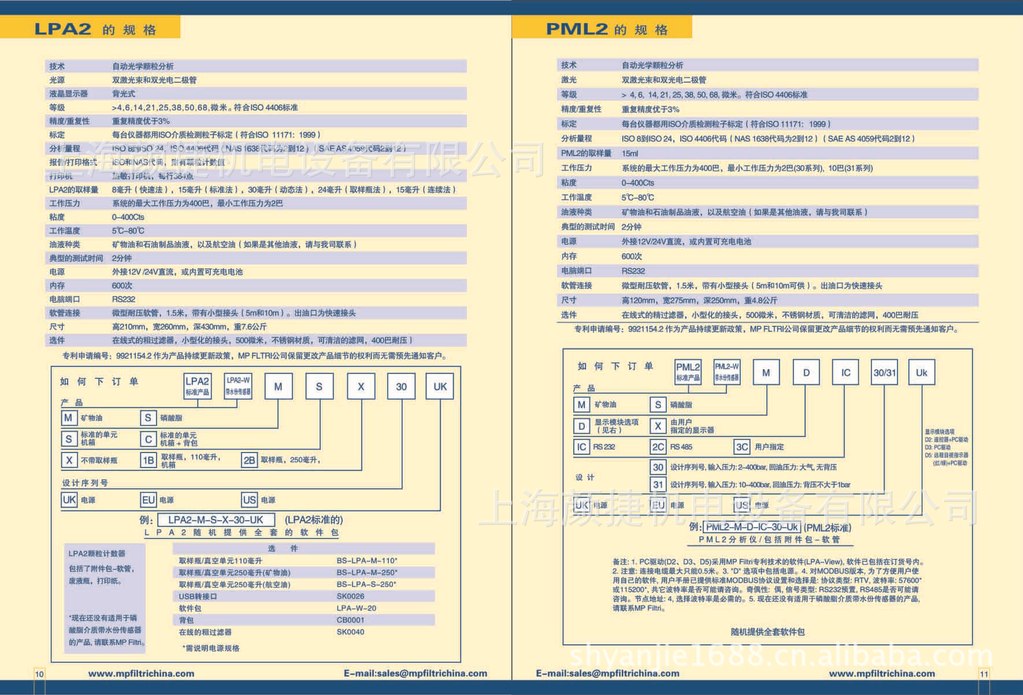
Task: Click the LPA2颗粒计数器 side note box
Action: pyautogui.click(x=104, y=600)
